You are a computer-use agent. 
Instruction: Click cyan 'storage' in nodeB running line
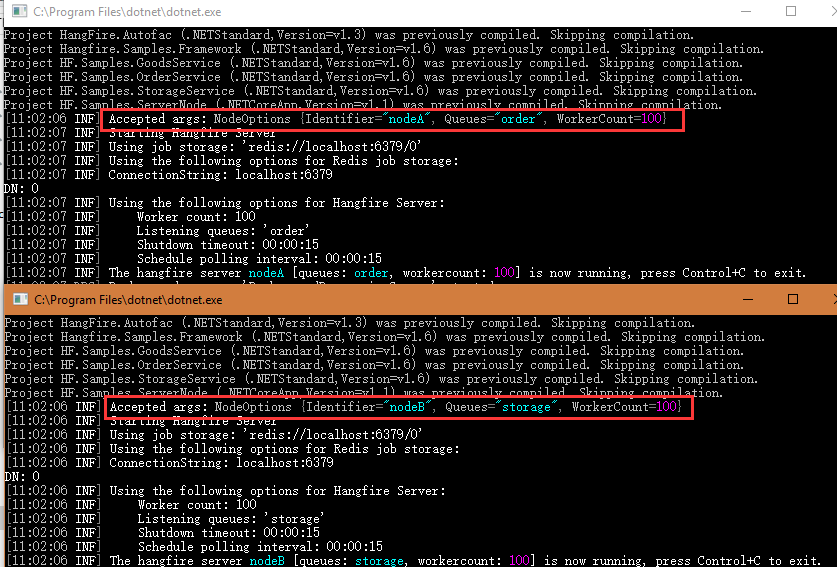(x=380, y=560)
